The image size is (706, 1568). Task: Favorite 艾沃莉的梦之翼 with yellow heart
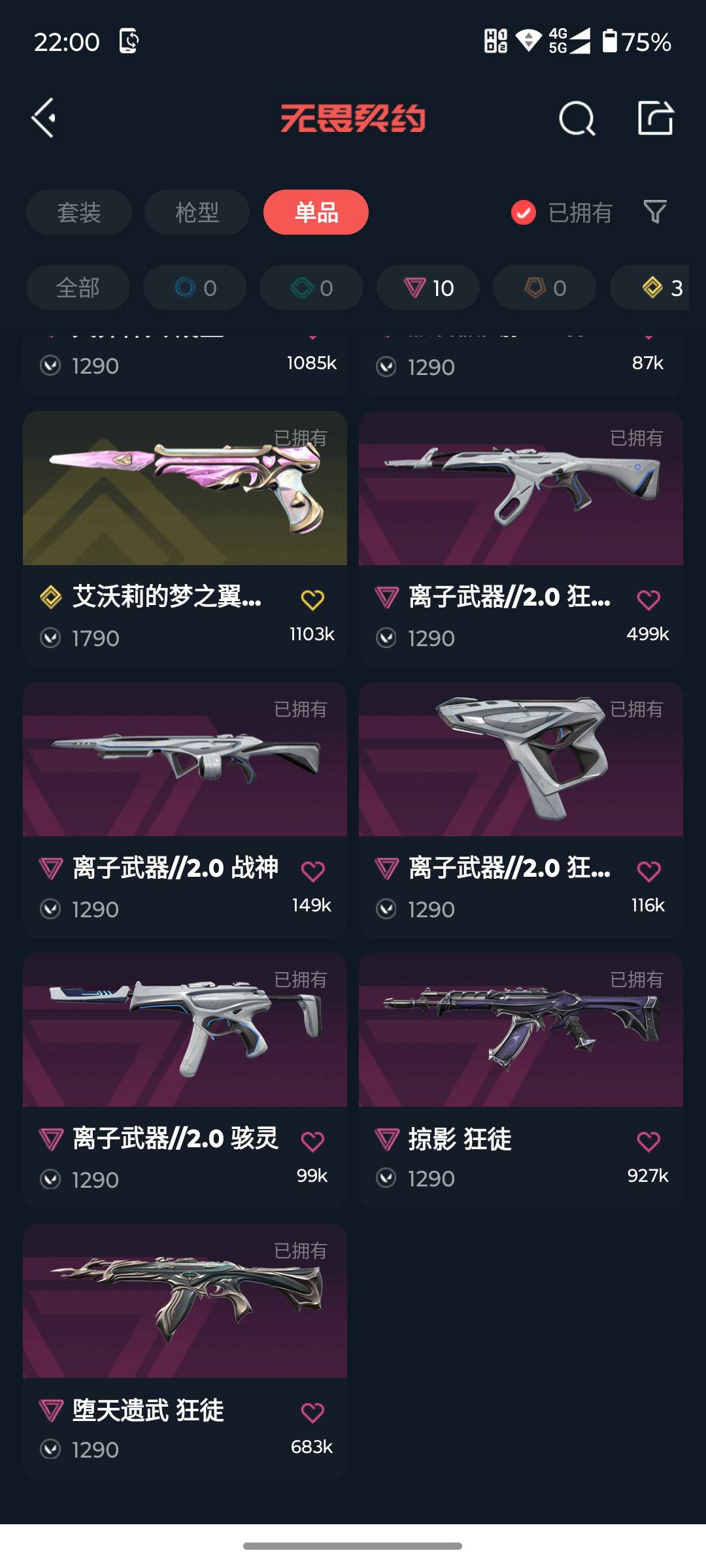(x=312, y=599)
